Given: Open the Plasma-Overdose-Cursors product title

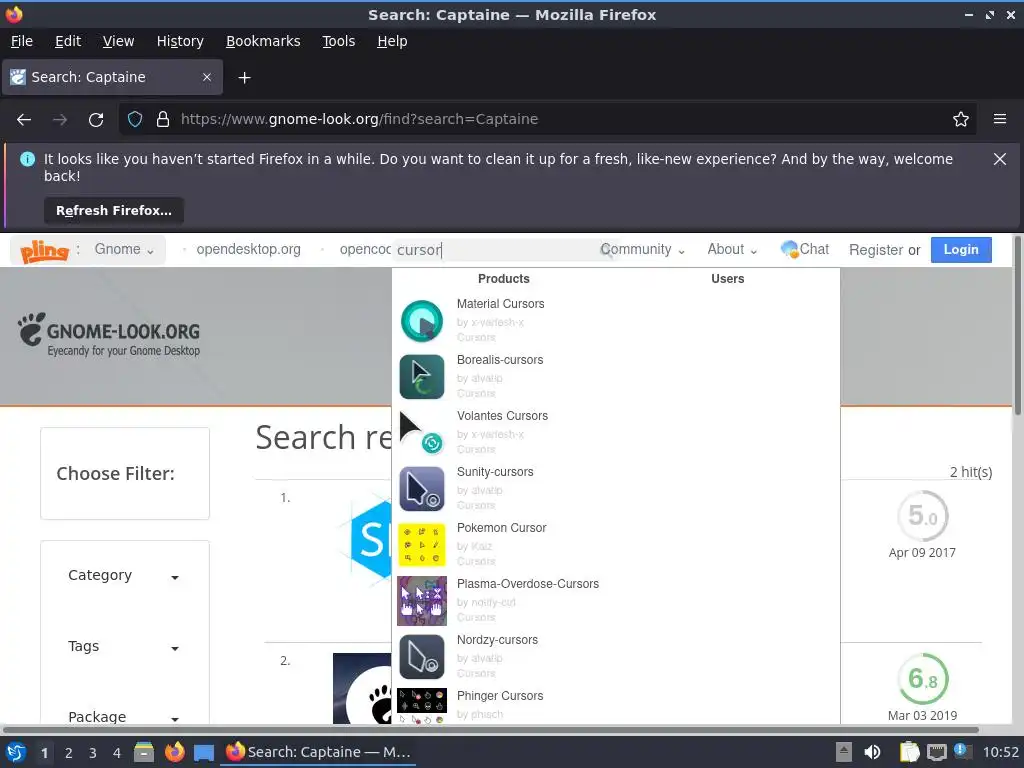Looking at the screenshot, I should (528, 584).
